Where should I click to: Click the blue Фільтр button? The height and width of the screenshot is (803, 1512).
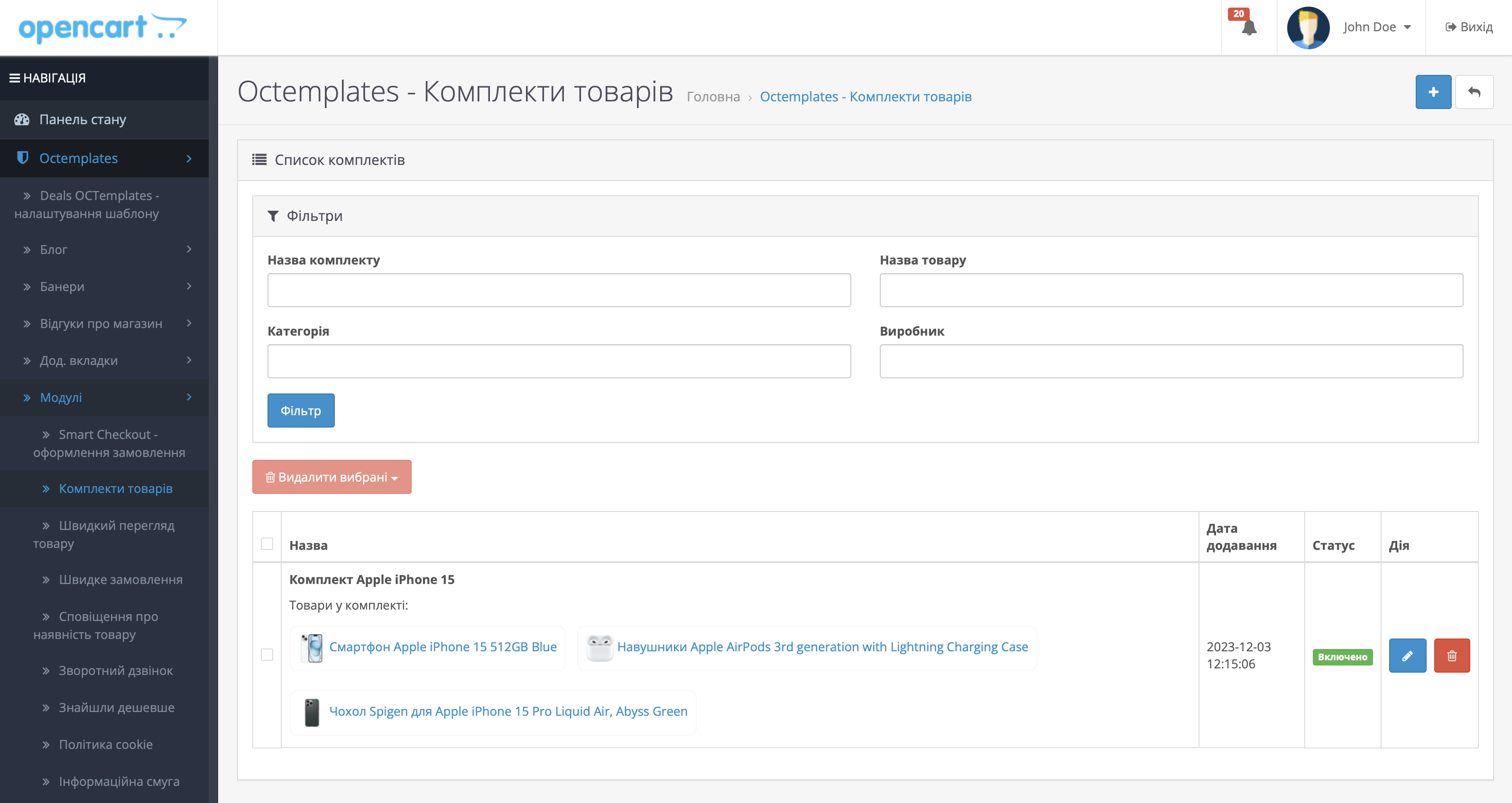(301, 411)
